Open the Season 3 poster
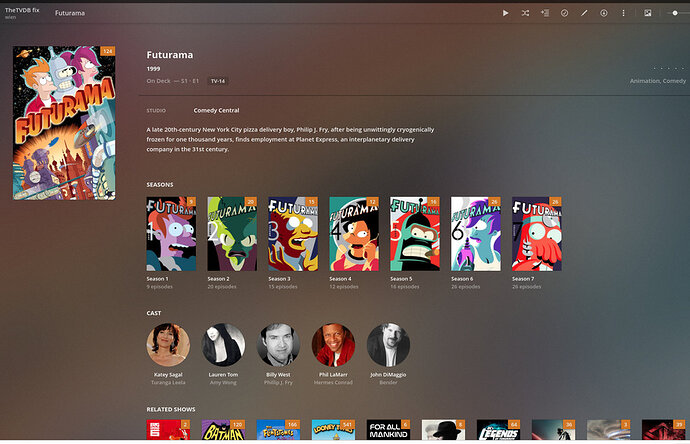Screen dimensions: 690x444 pos(293,234)
